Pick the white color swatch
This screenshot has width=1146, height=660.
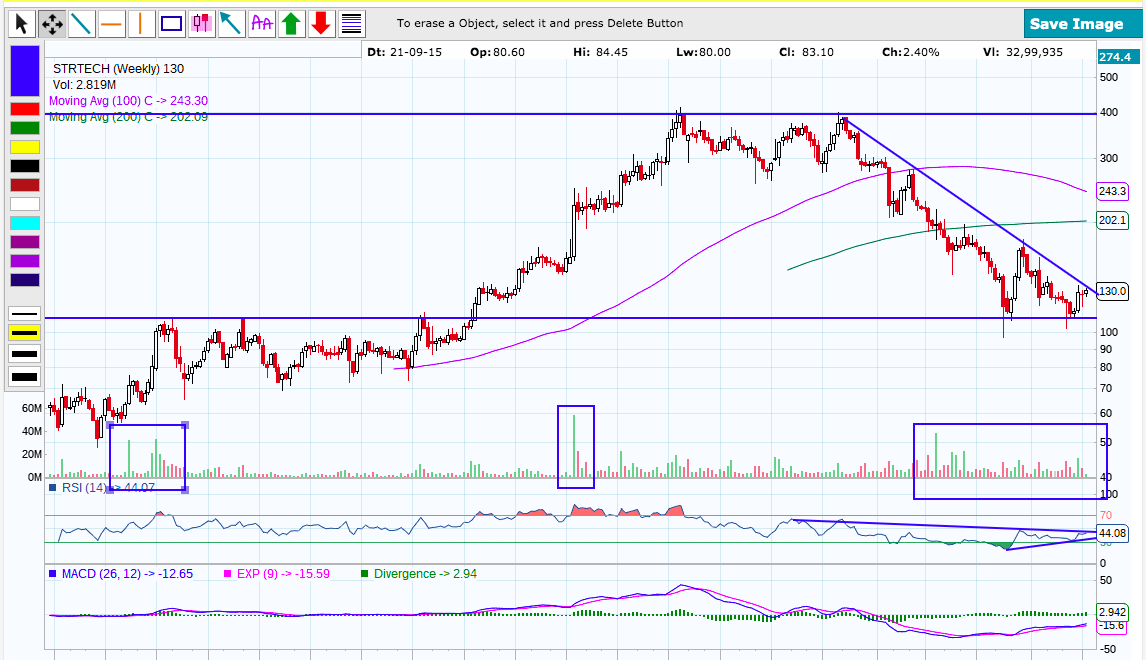25,204
